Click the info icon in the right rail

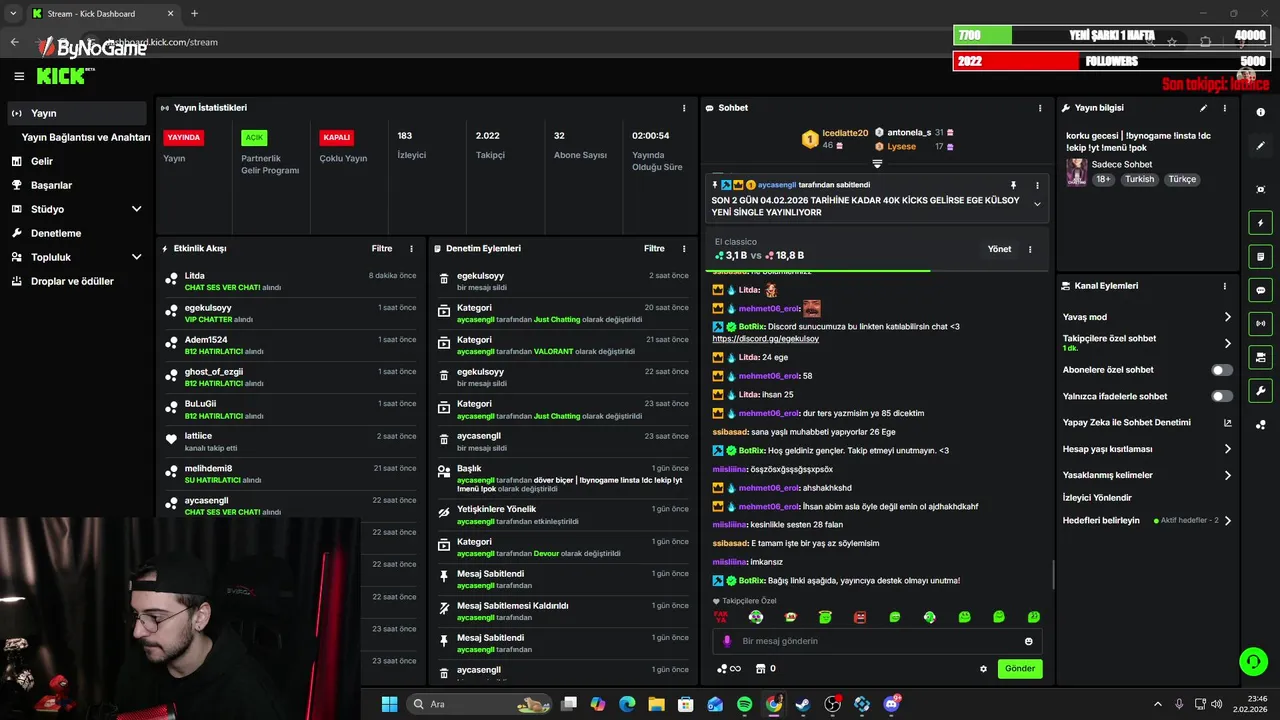point(1261,112)
